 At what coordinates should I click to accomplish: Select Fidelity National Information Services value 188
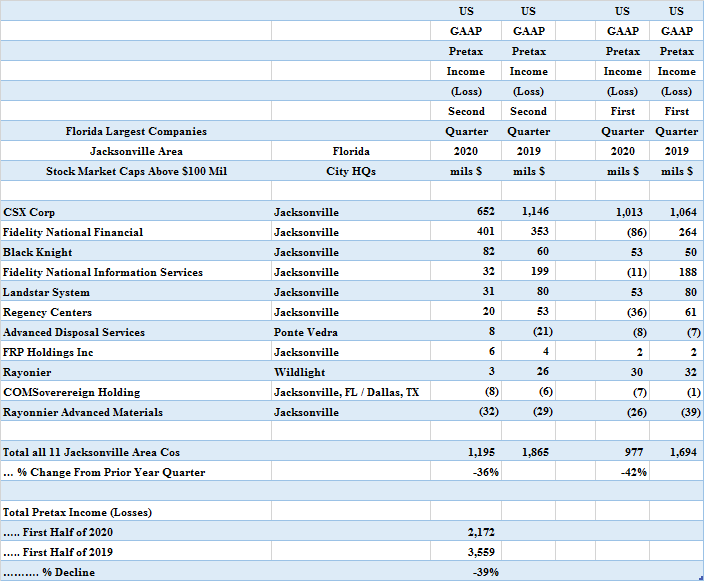click(688, 272)
